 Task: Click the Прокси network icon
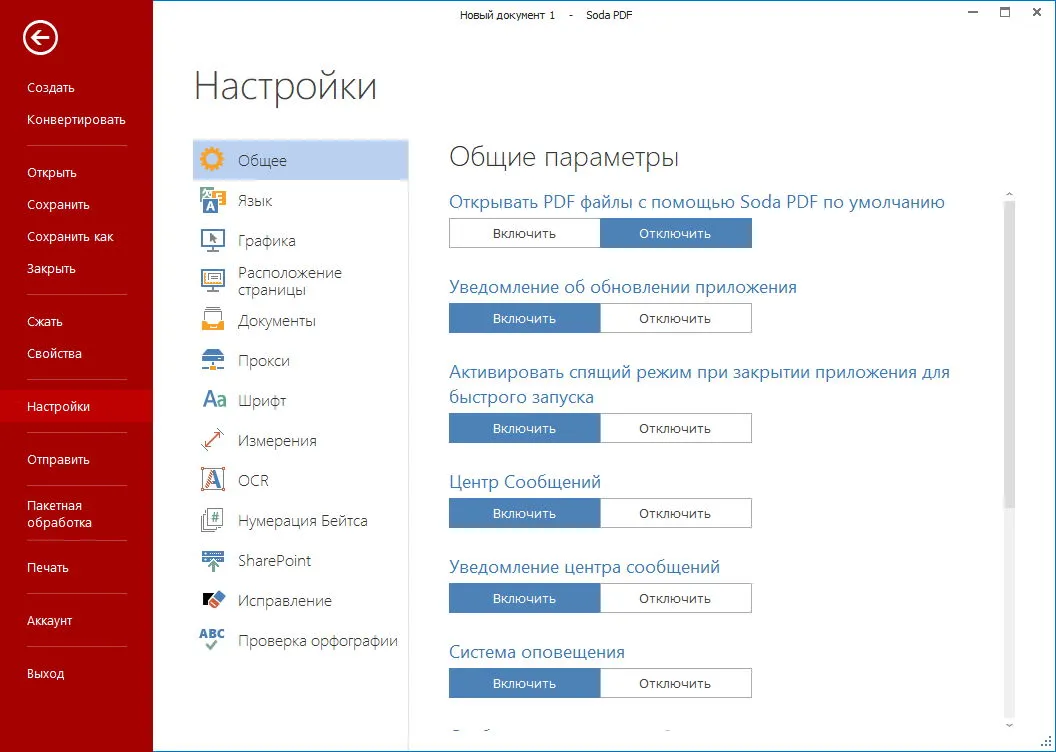coord(213,360)
